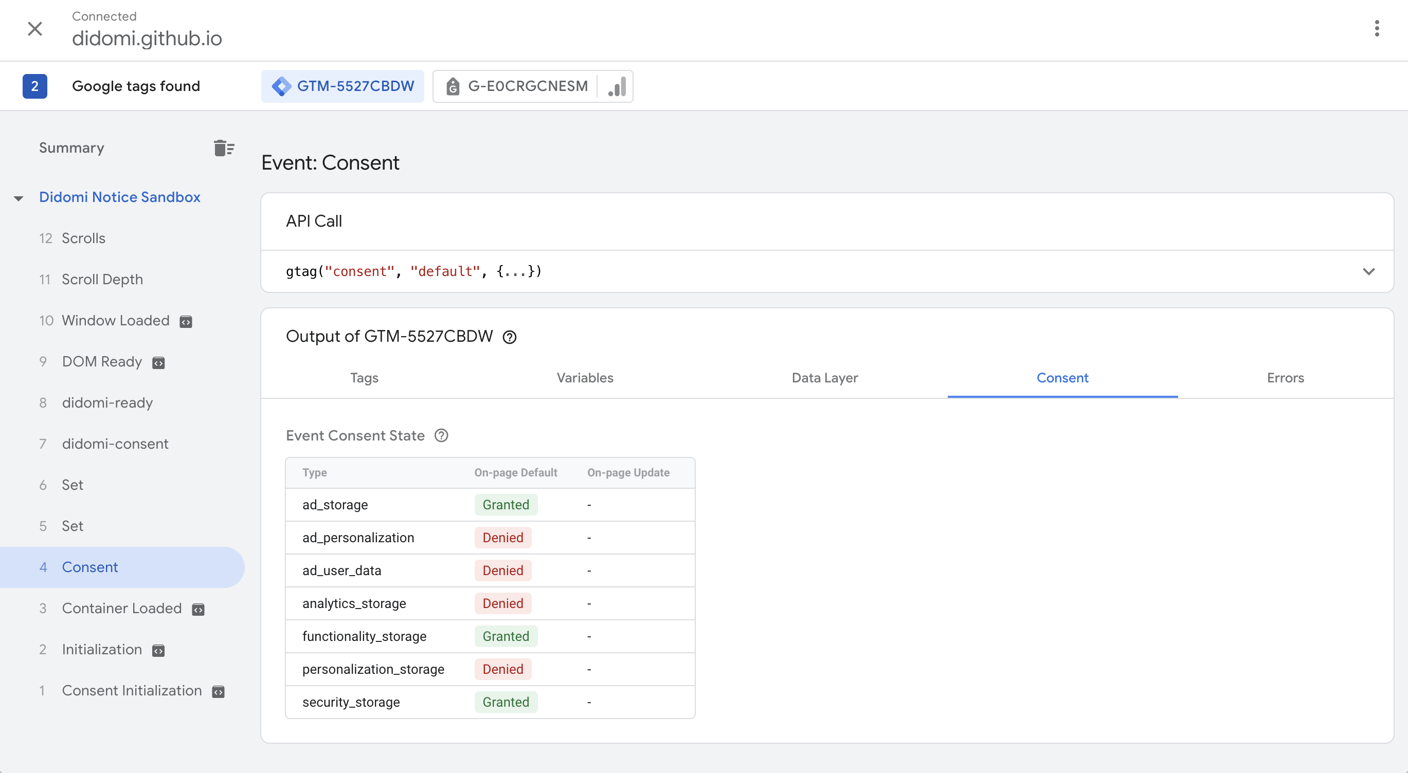Viewport: 1408px width, 773px height.
Task: Switch to the Variables tab
Action: [585, 378]
